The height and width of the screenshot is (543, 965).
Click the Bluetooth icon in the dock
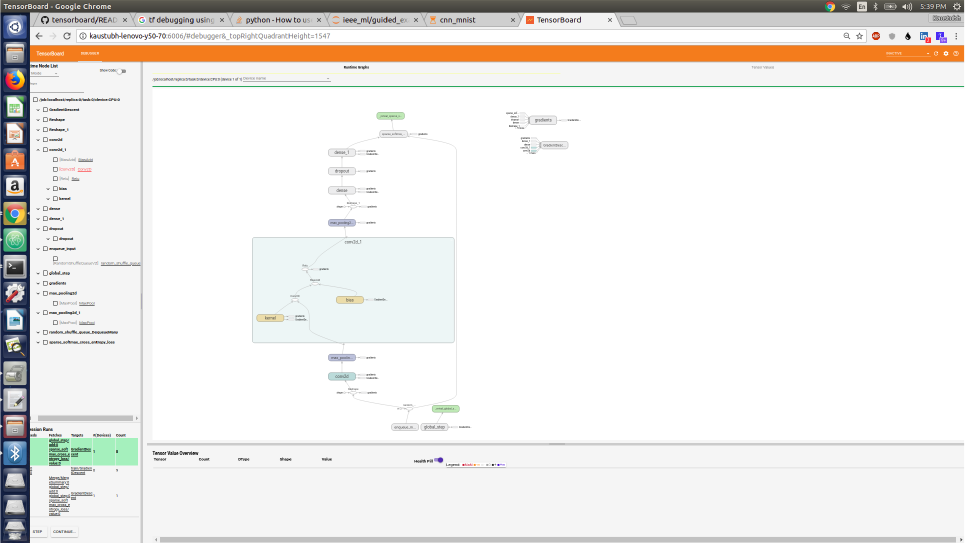coord(15,454)
